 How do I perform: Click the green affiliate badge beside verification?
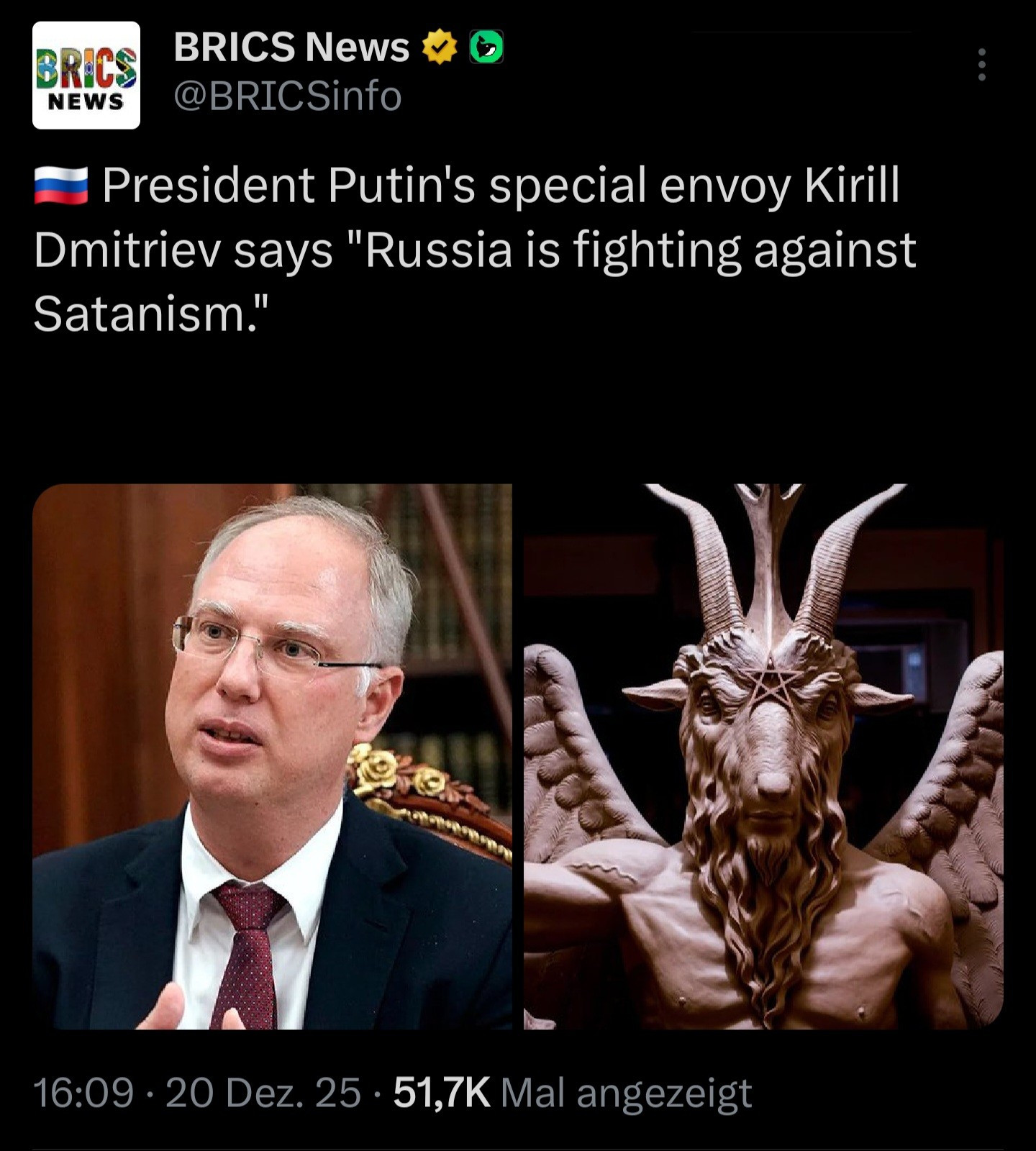tap(486, 48)
